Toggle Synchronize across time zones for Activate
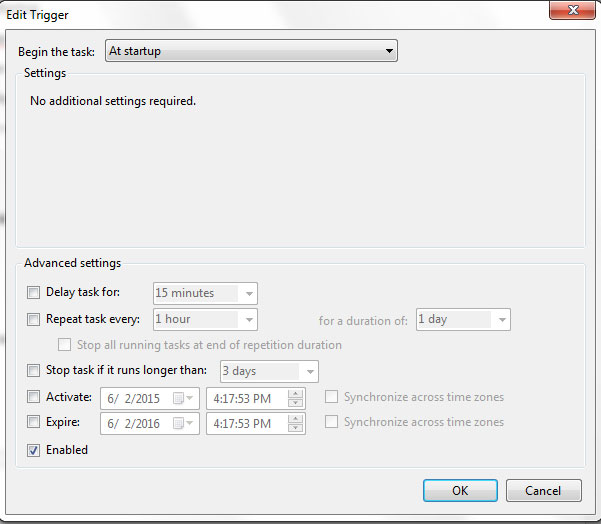The width and height of the screenshot is (601, 524). (x=331, y=397)
